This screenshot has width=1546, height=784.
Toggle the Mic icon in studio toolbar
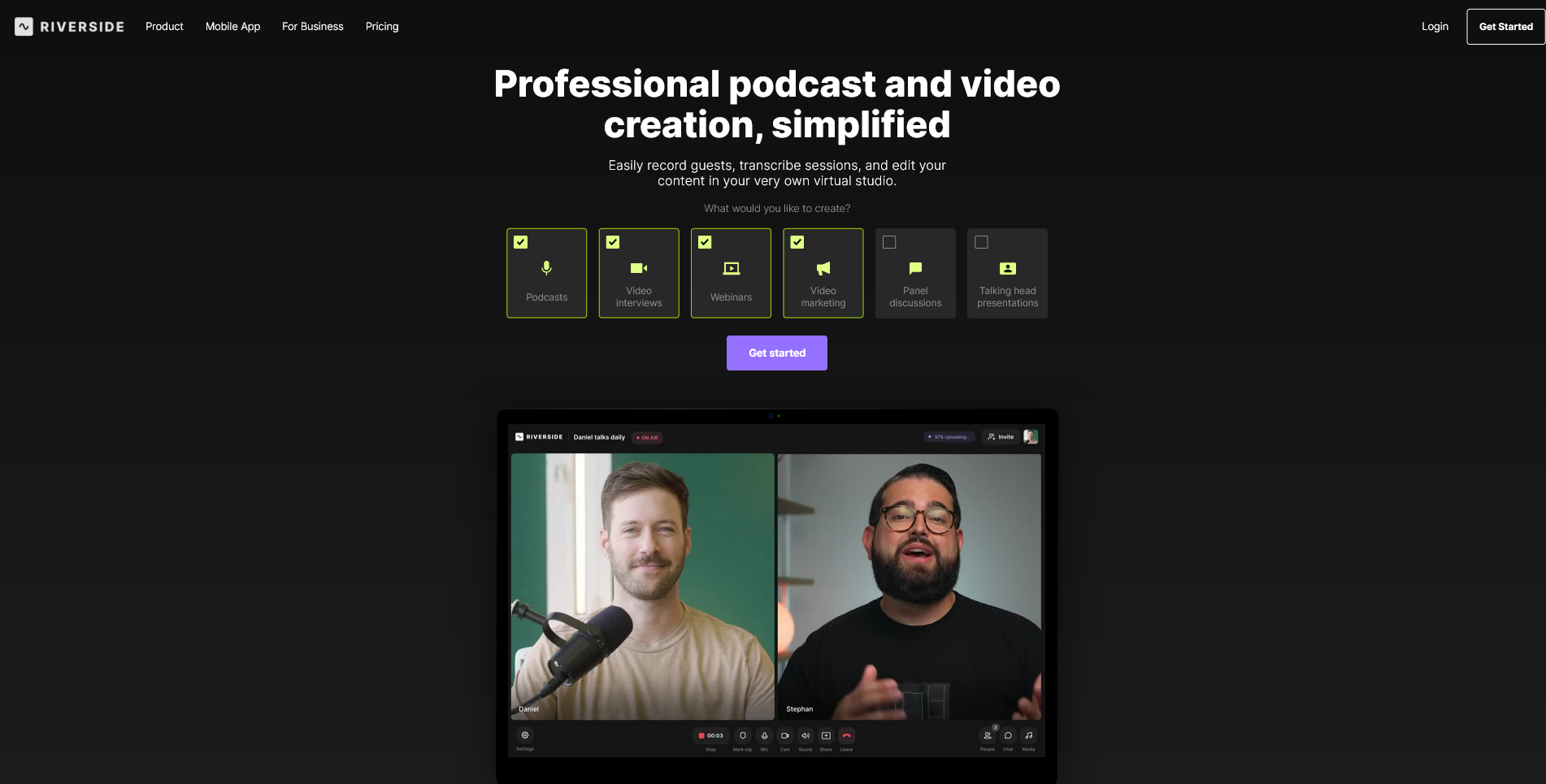[764, 735]
